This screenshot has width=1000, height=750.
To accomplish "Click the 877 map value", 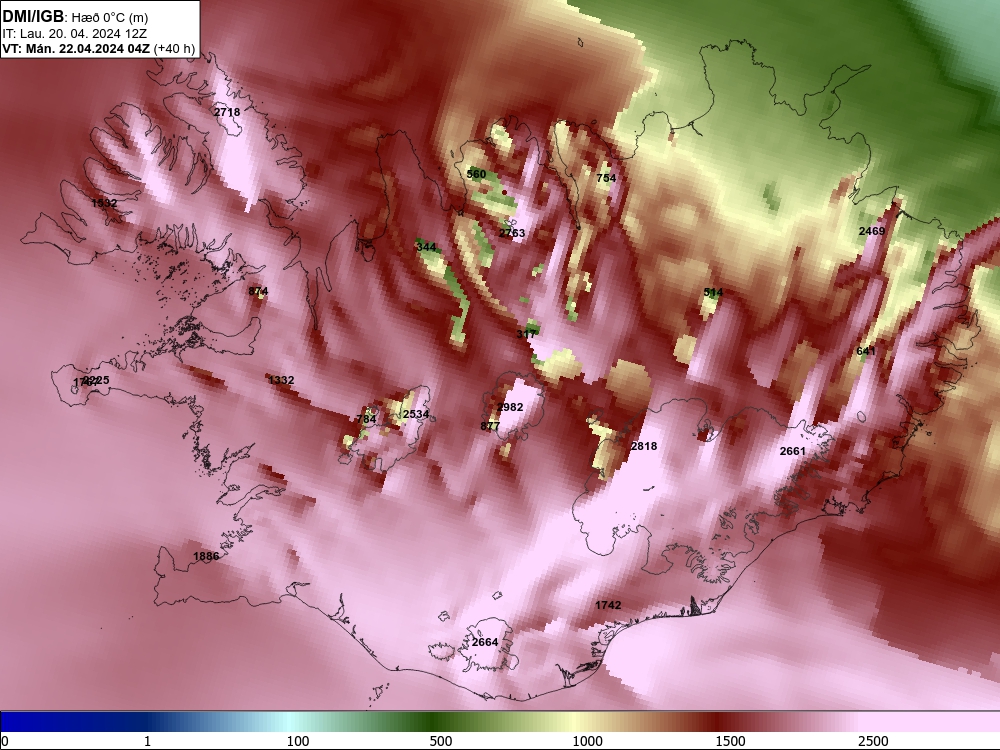I will pos(490,426).
